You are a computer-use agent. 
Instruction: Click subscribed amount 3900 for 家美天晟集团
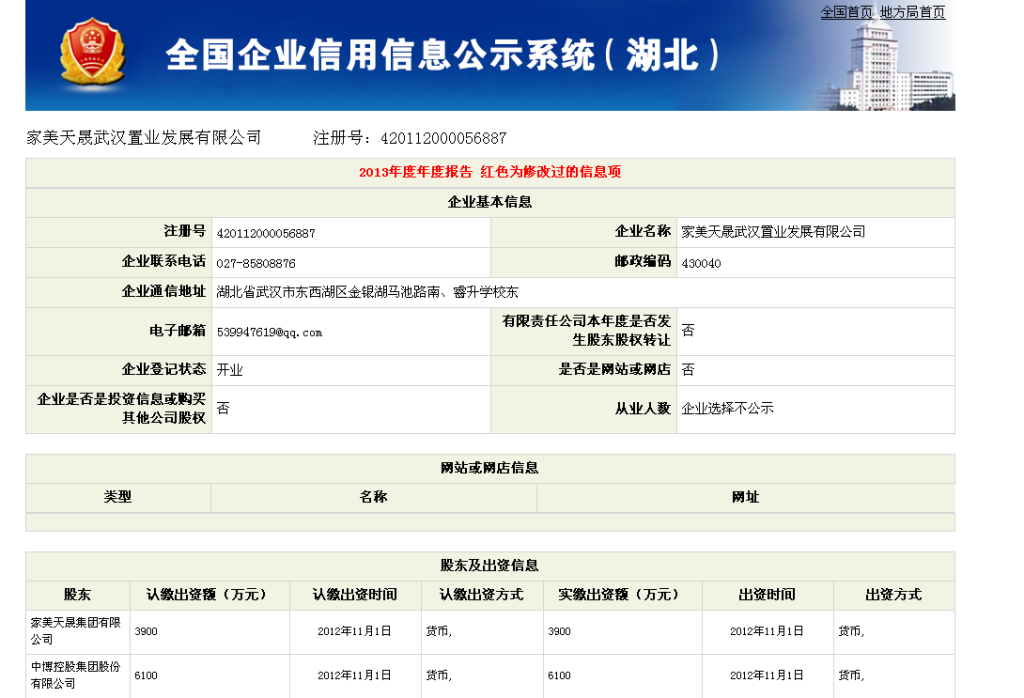coord(146,631)
